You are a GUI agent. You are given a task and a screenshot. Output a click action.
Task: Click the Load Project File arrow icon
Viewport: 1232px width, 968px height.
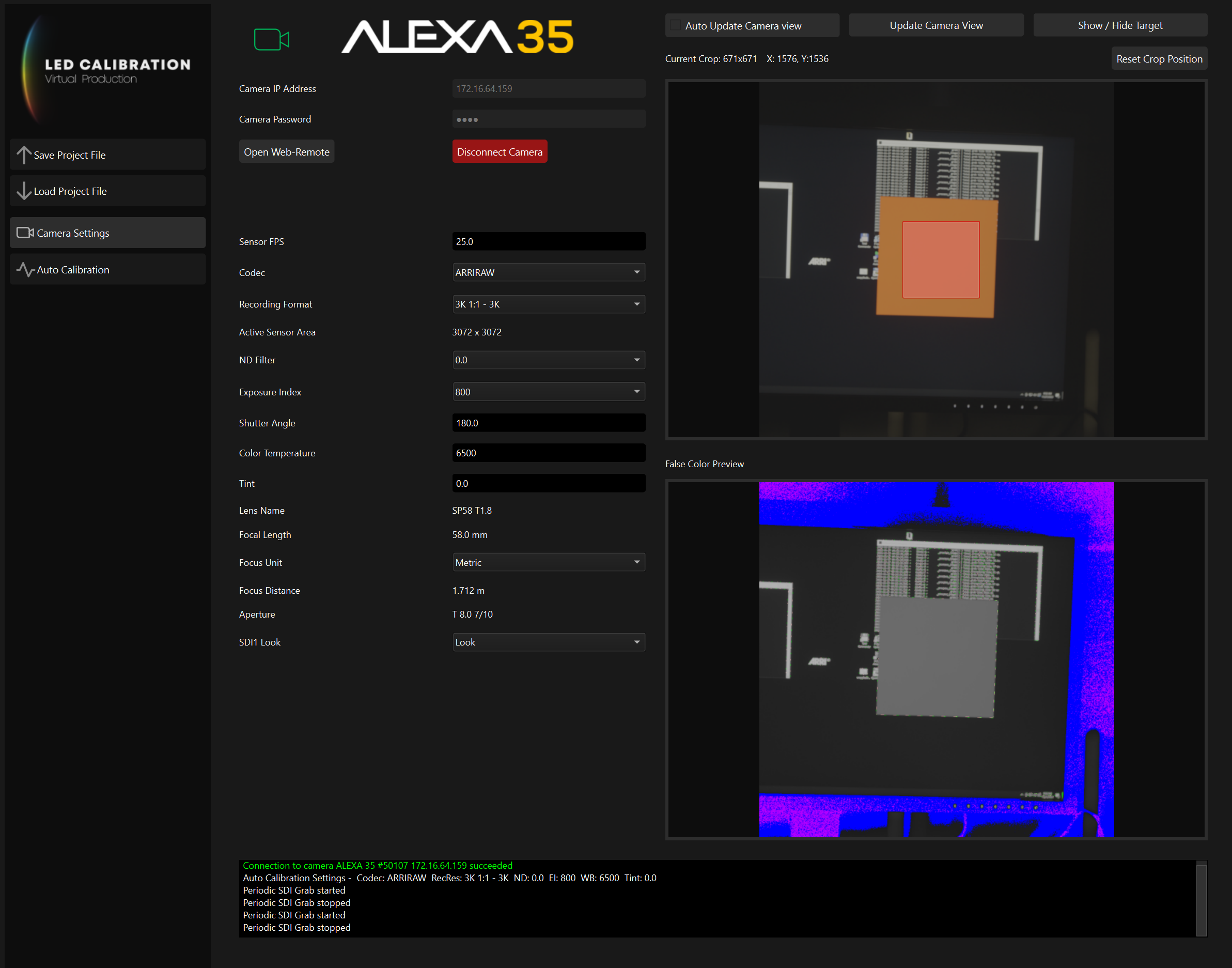(24, 191)
